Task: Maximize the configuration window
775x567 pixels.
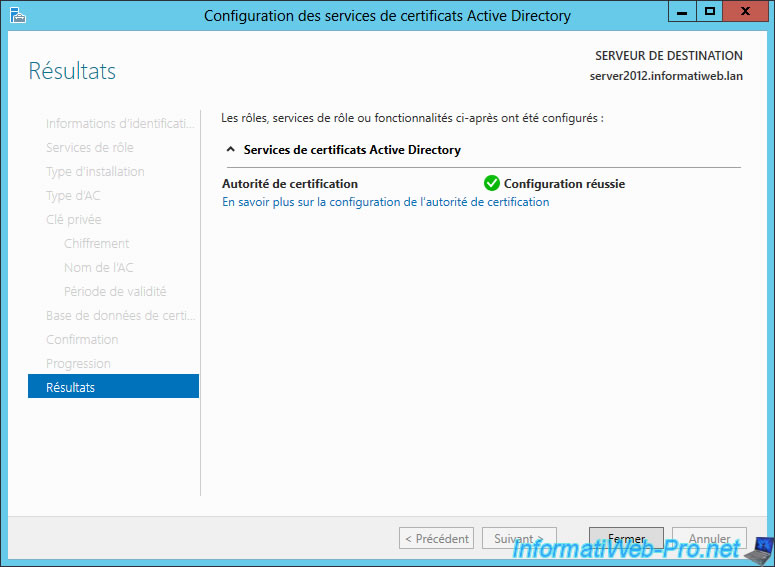Action: (x=710, y=11)
